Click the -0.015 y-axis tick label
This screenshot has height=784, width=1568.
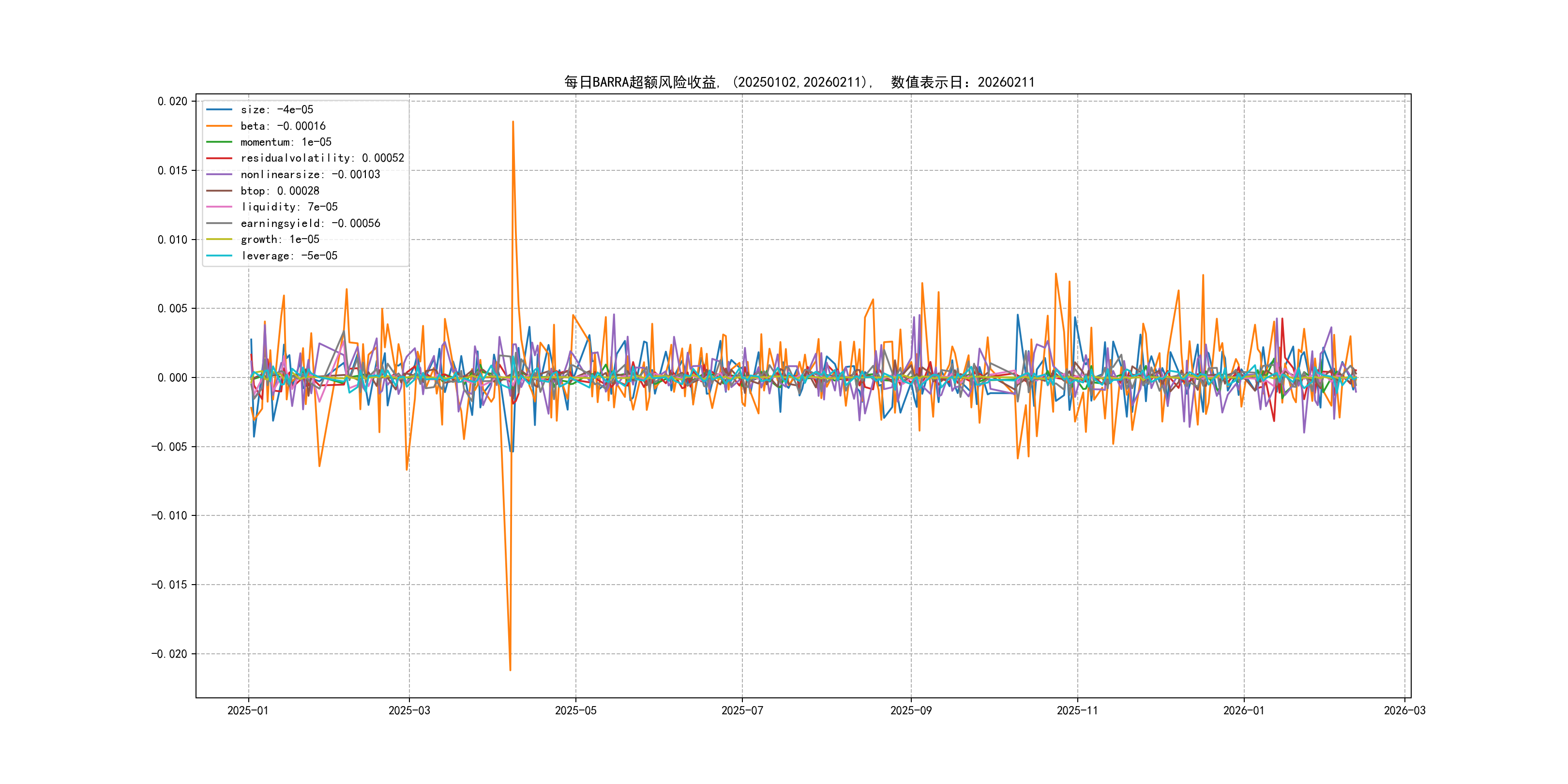coord(169,585)
